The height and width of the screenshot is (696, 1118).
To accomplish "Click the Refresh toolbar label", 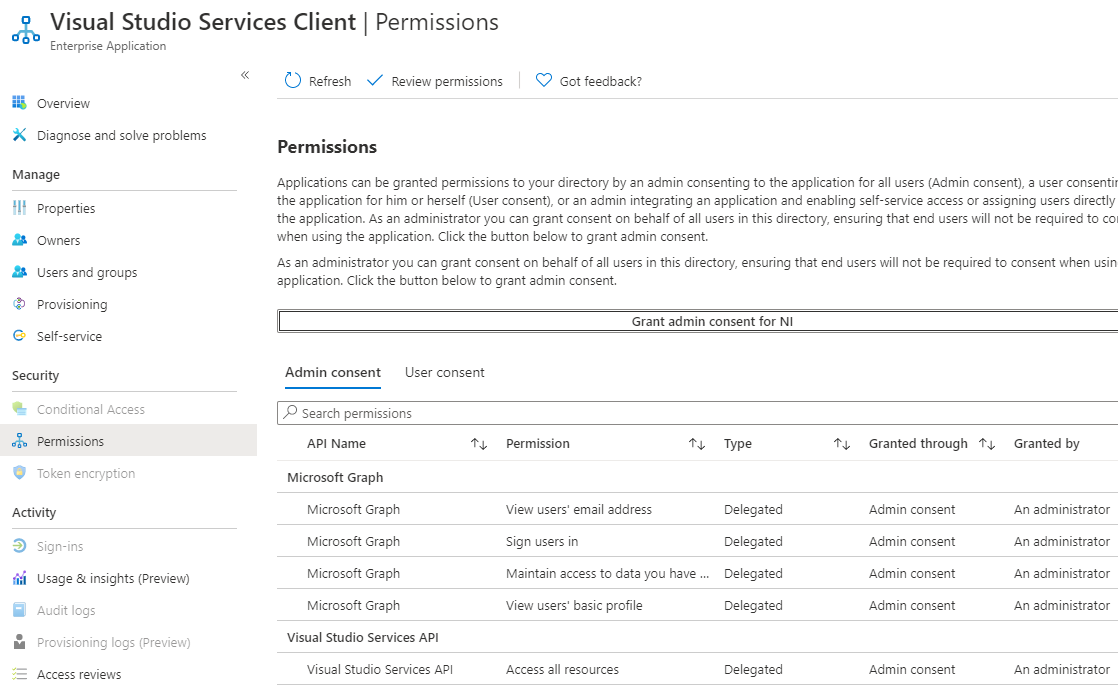I will [x=329, y=81].
